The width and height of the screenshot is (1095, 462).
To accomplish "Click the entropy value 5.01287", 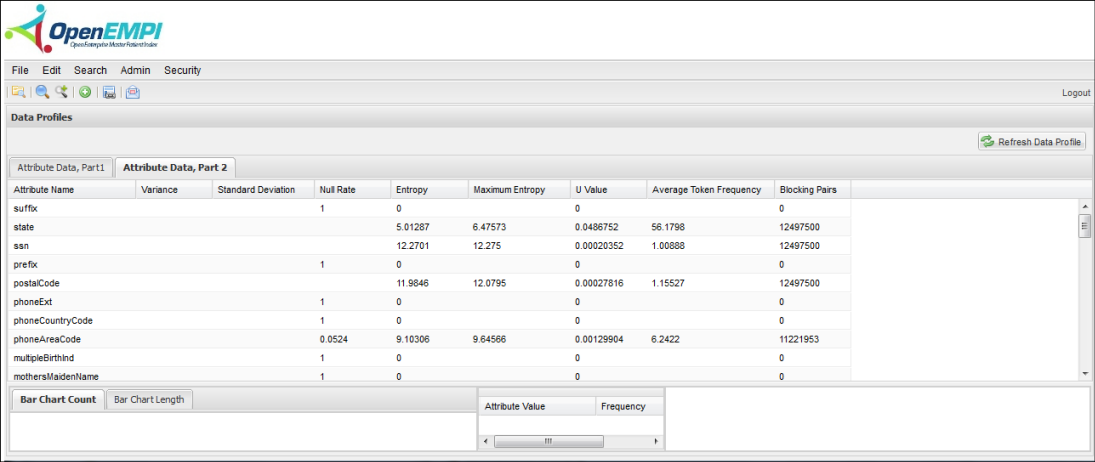I will tap(412, 227).
